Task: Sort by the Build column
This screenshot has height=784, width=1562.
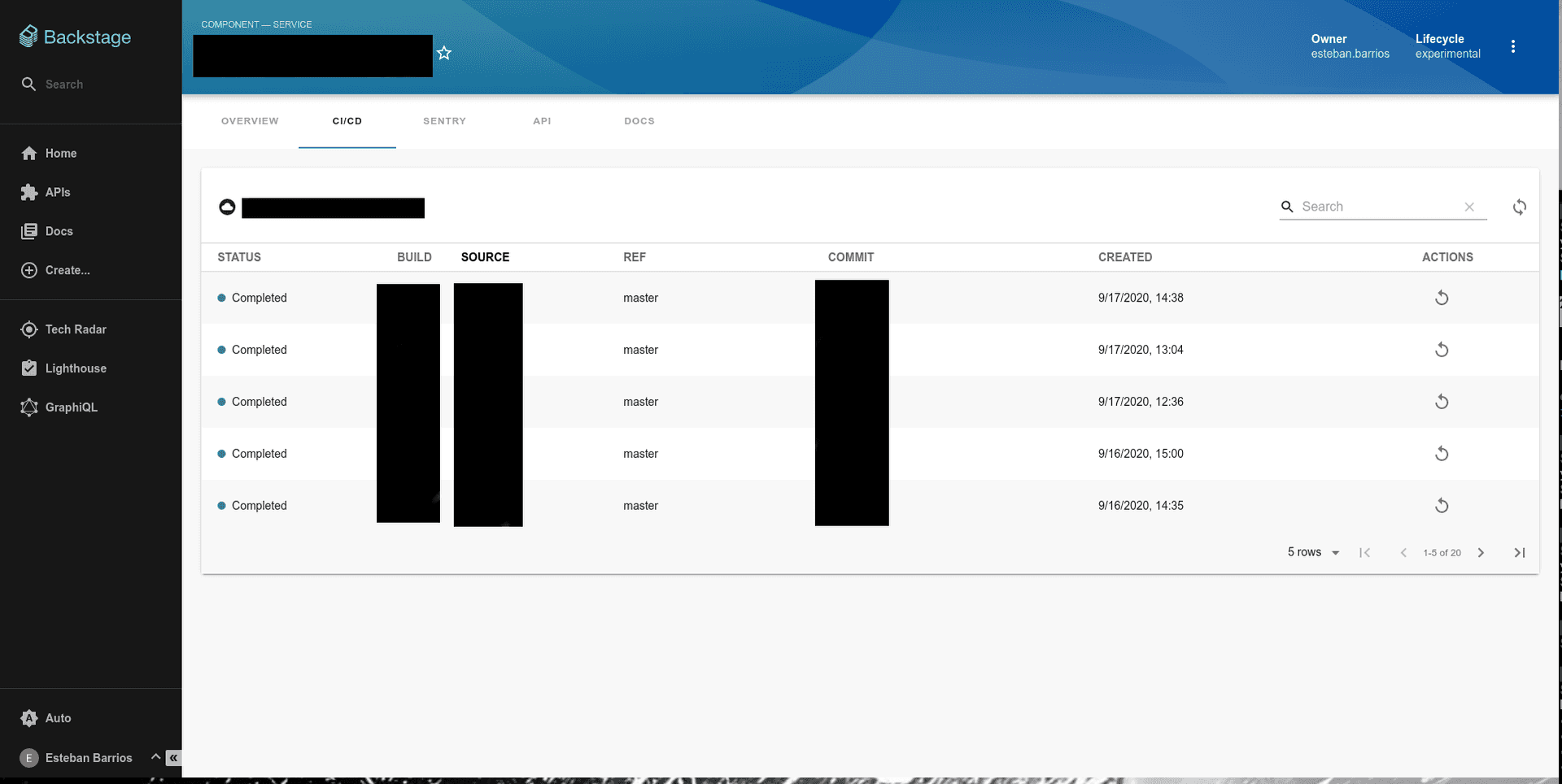Action: coord(414,257)
